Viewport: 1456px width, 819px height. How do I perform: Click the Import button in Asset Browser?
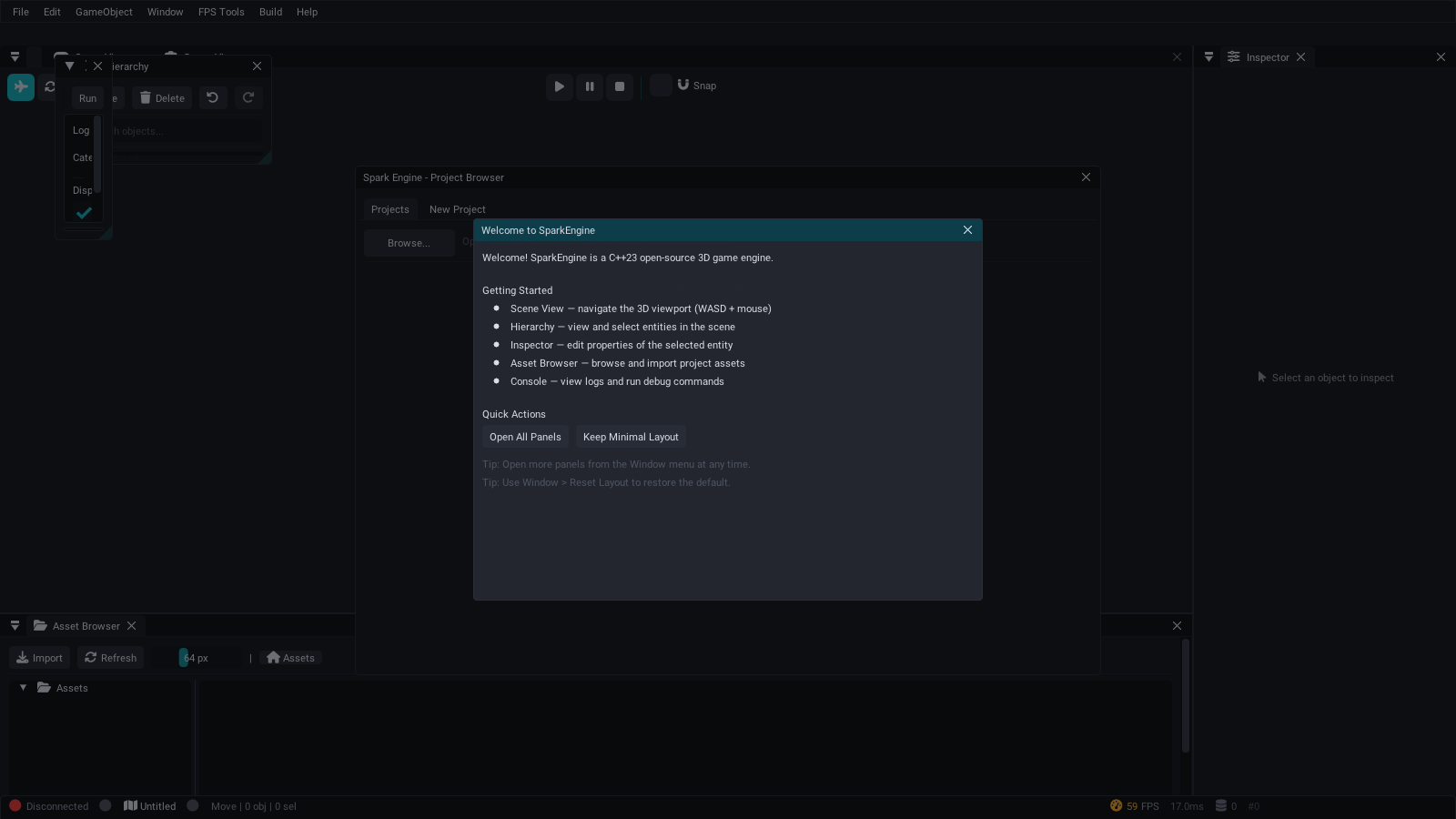(39, 658)
